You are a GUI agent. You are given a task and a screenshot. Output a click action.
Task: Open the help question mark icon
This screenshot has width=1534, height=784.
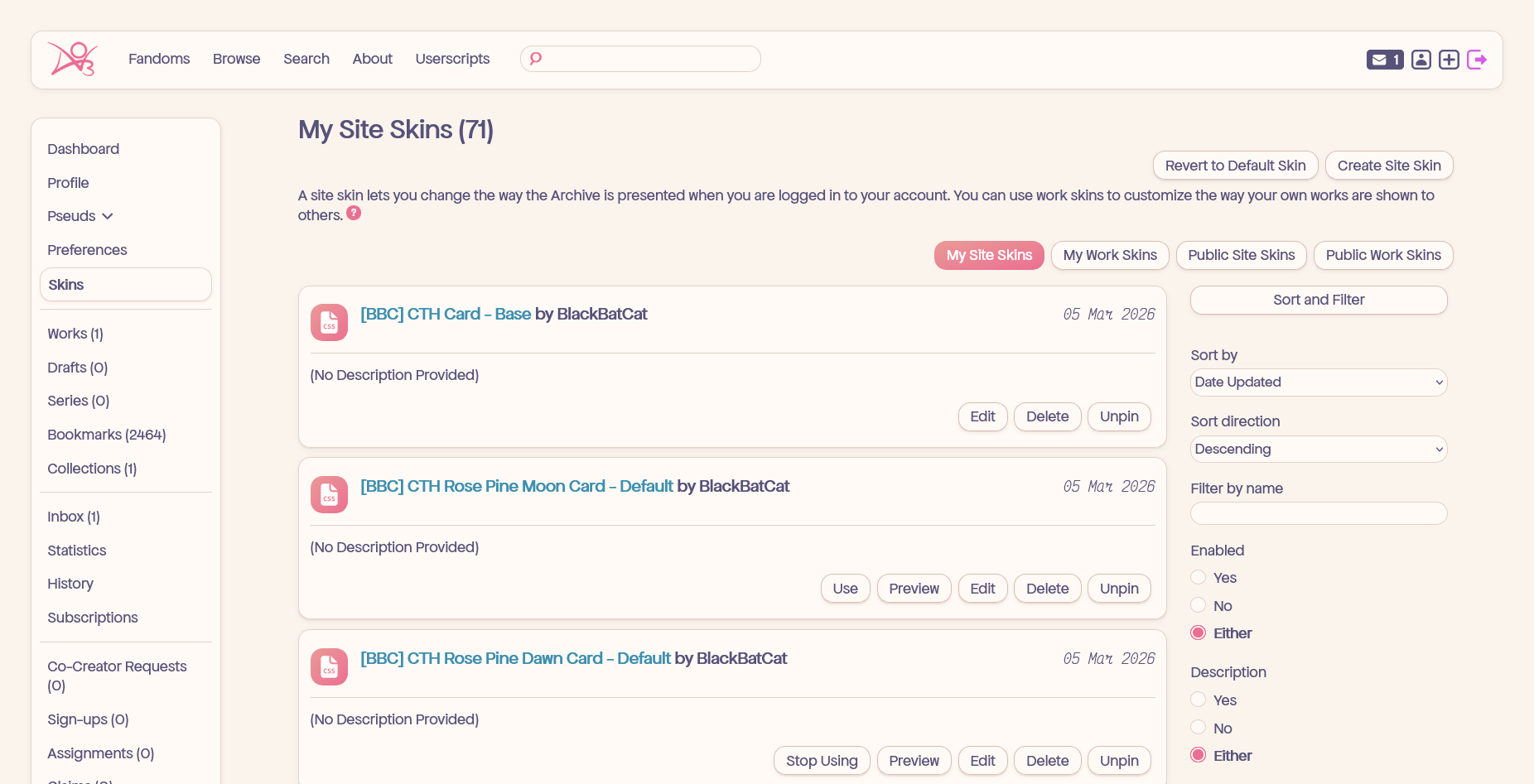pos(354,213)
